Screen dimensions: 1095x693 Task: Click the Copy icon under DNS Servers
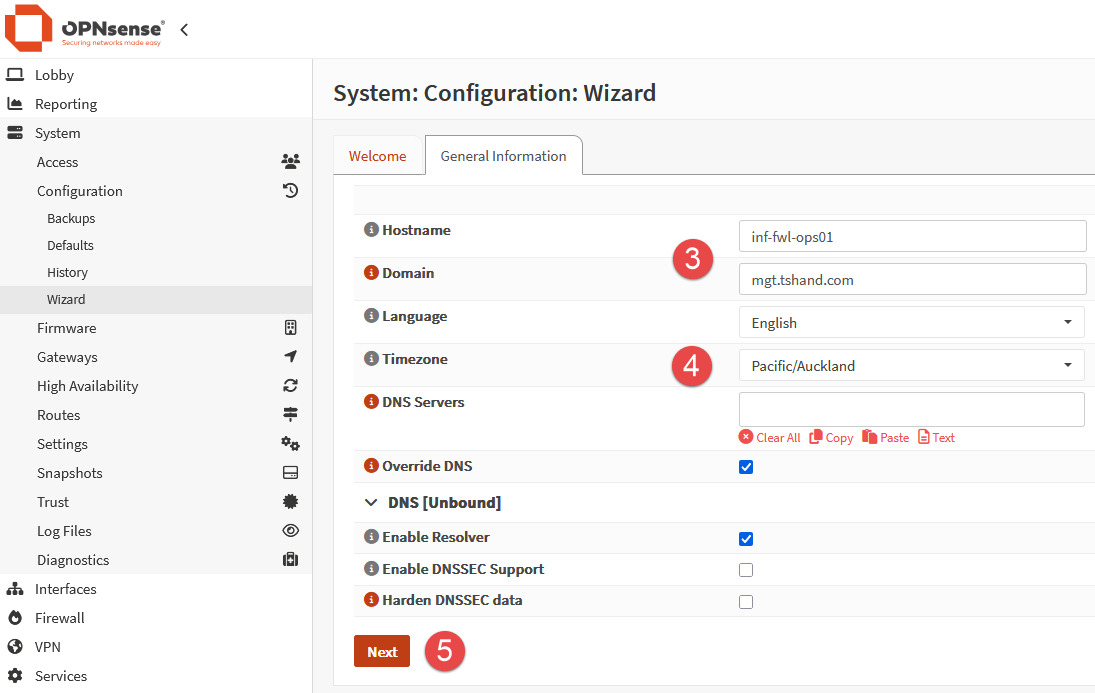click(x=816, y=437)
